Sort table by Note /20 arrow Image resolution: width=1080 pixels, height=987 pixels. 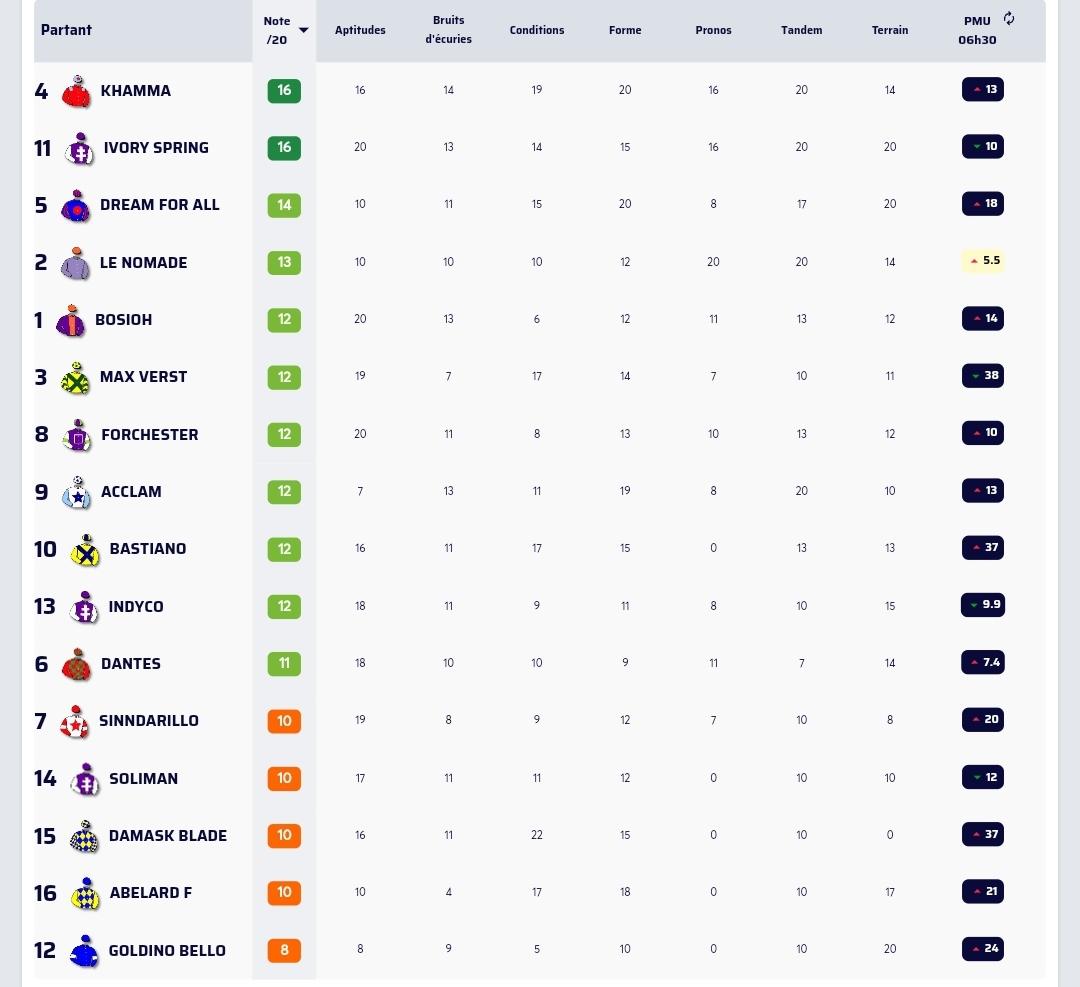coord(303,30)
